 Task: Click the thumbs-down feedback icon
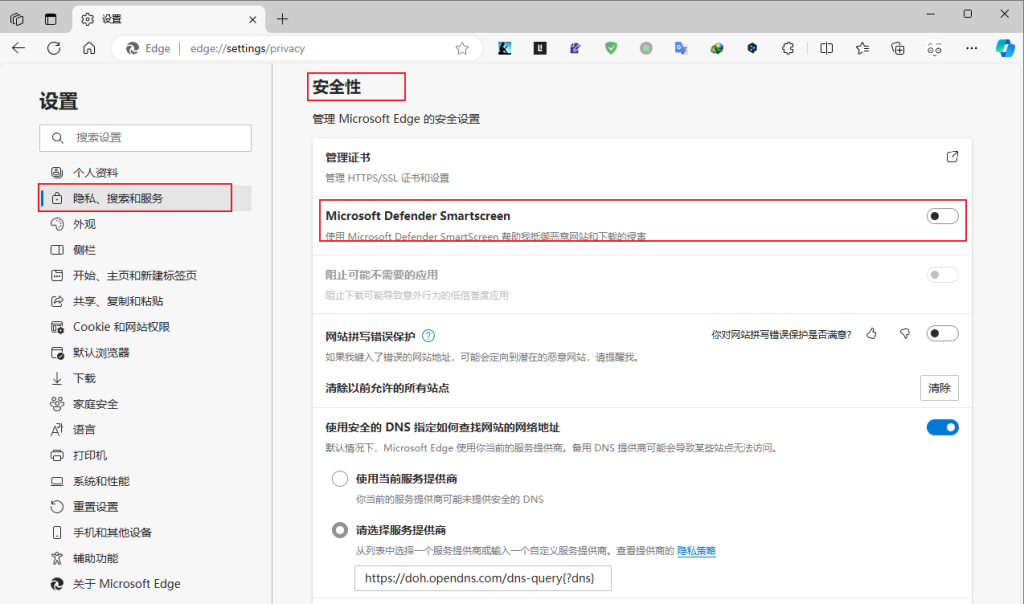[904, 334]
